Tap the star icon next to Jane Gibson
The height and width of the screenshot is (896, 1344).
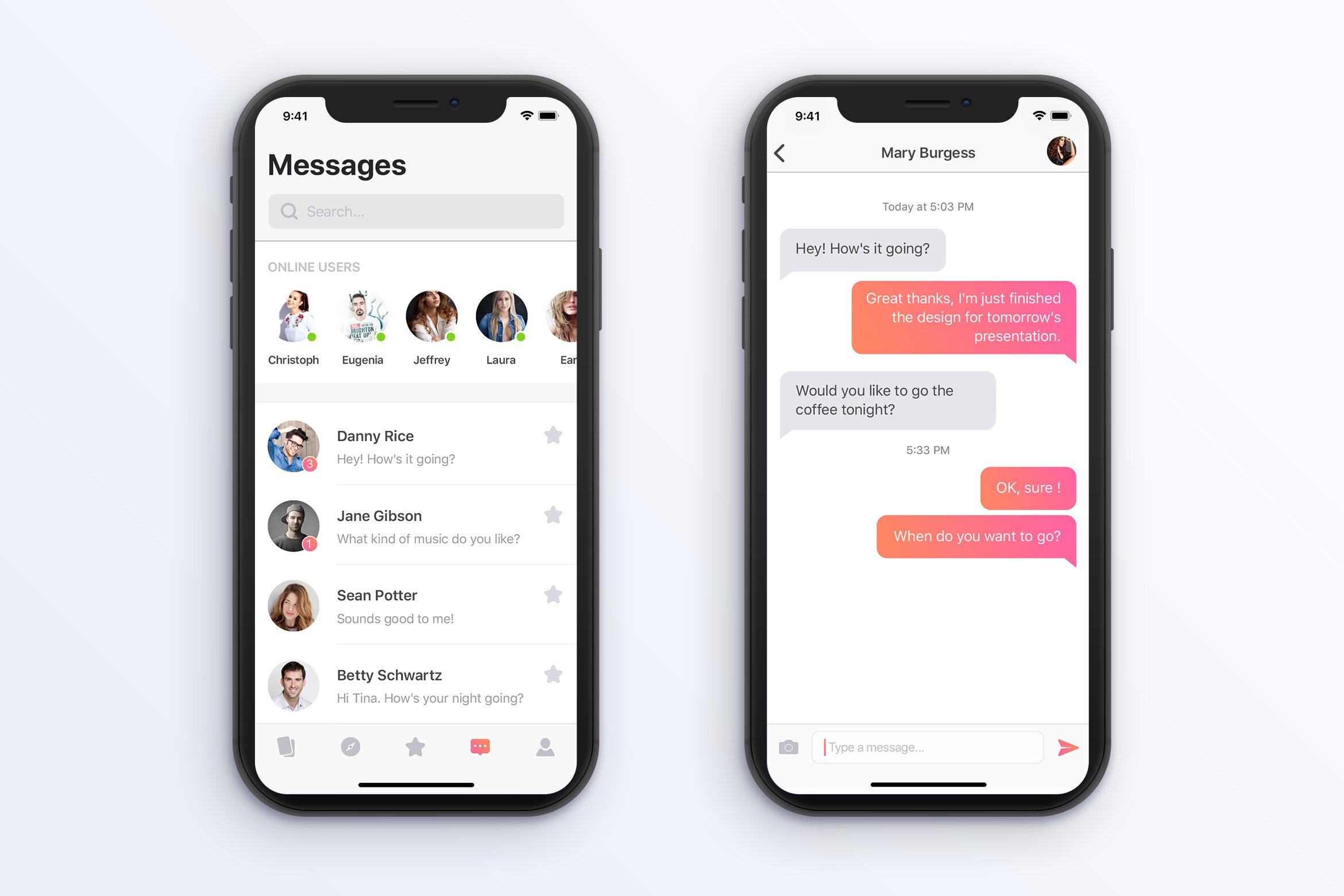(553, 516)
